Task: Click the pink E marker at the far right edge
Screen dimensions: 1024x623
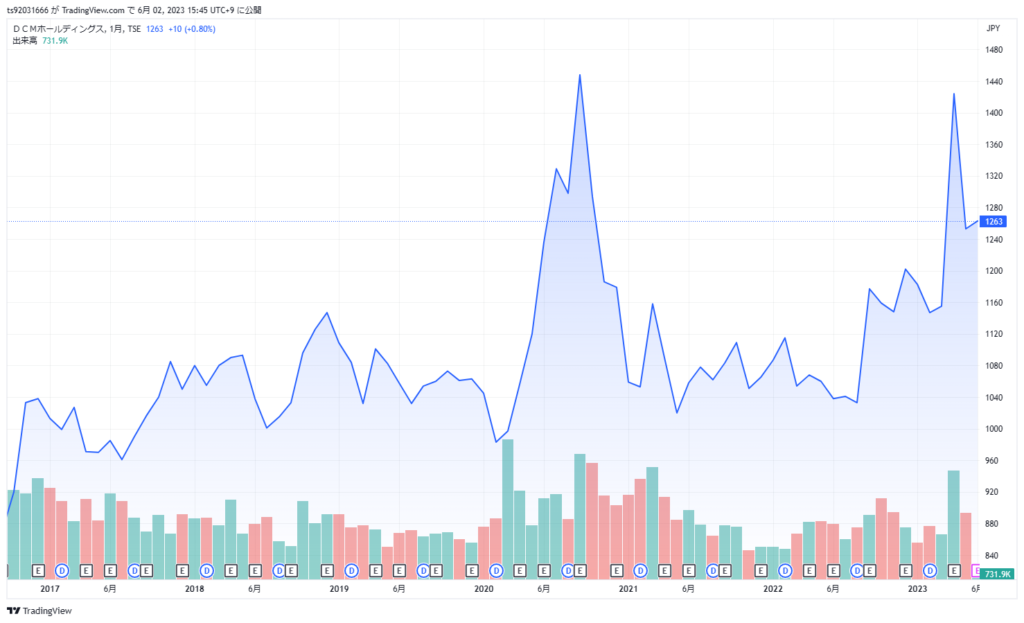Action: [x=977, y=570]
